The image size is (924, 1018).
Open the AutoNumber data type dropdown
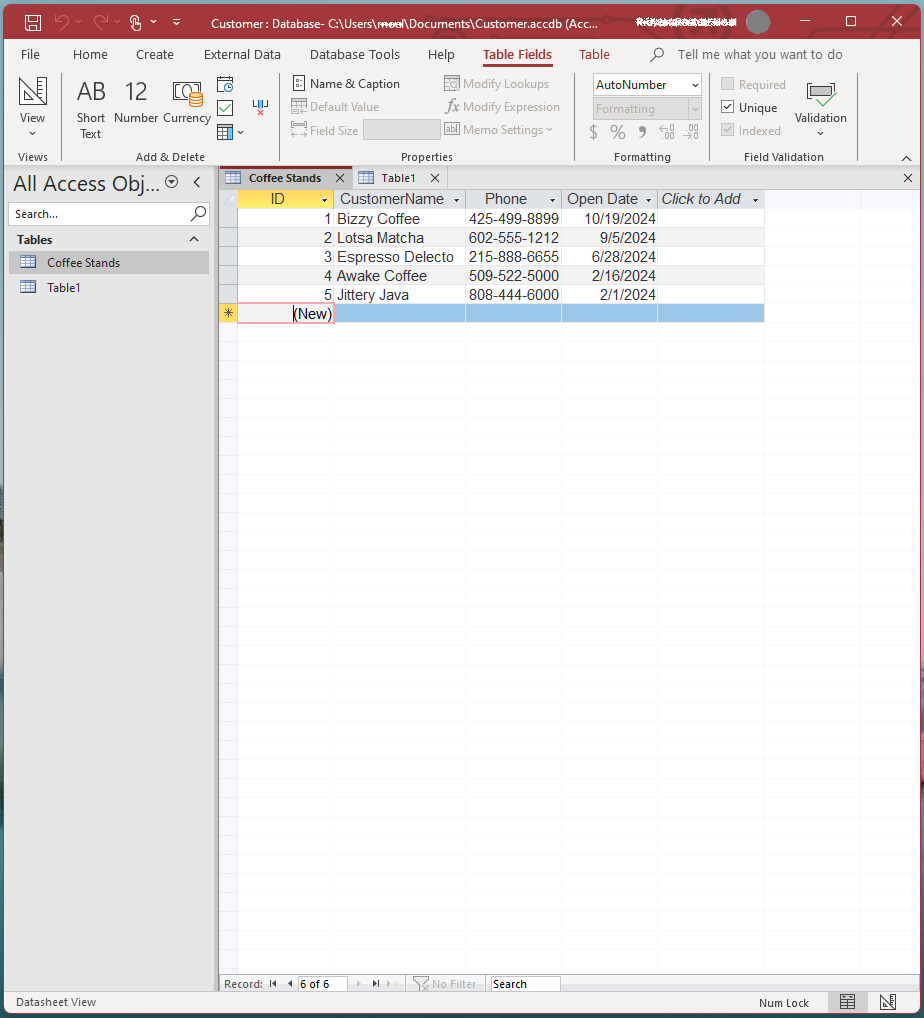(696, 86)
